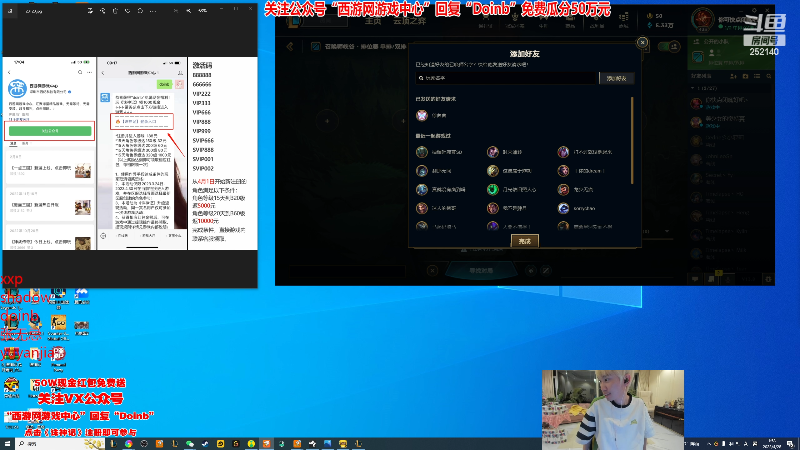Collapse the friends group expander arrow
The width and height of the screenshot is (800, 450).
[x=692, y=88]
